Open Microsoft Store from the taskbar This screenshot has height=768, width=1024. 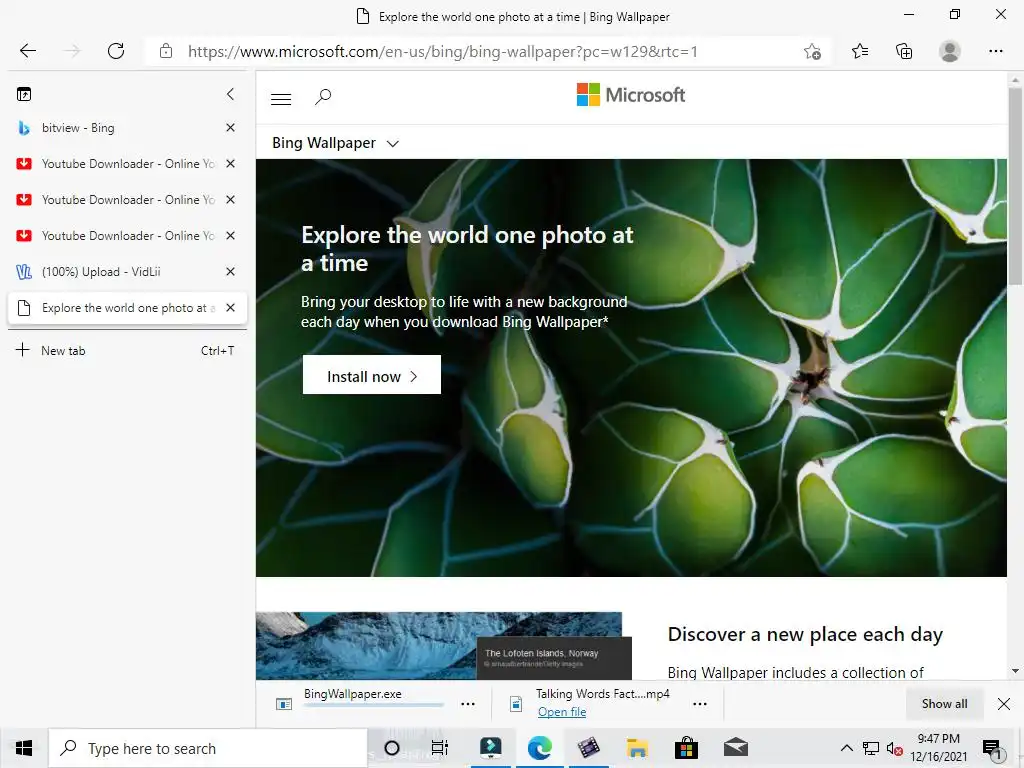pyautogui.click(x=686, y=748)
